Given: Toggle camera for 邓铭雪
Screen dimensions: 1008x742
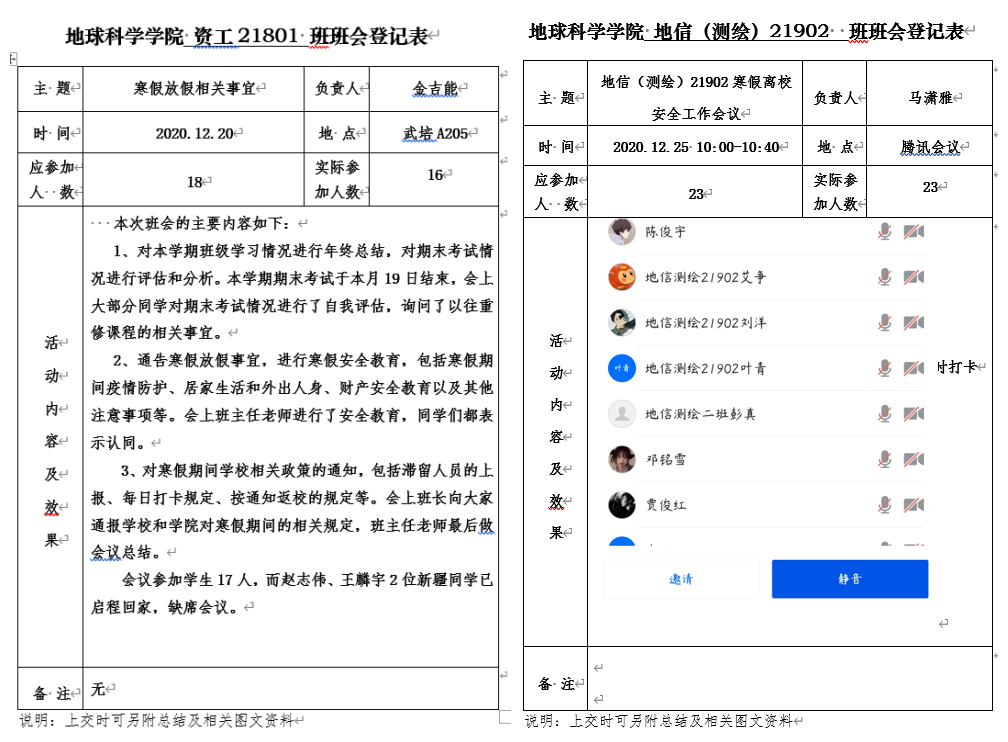Looking at the screenshot, I should (913, 459).
